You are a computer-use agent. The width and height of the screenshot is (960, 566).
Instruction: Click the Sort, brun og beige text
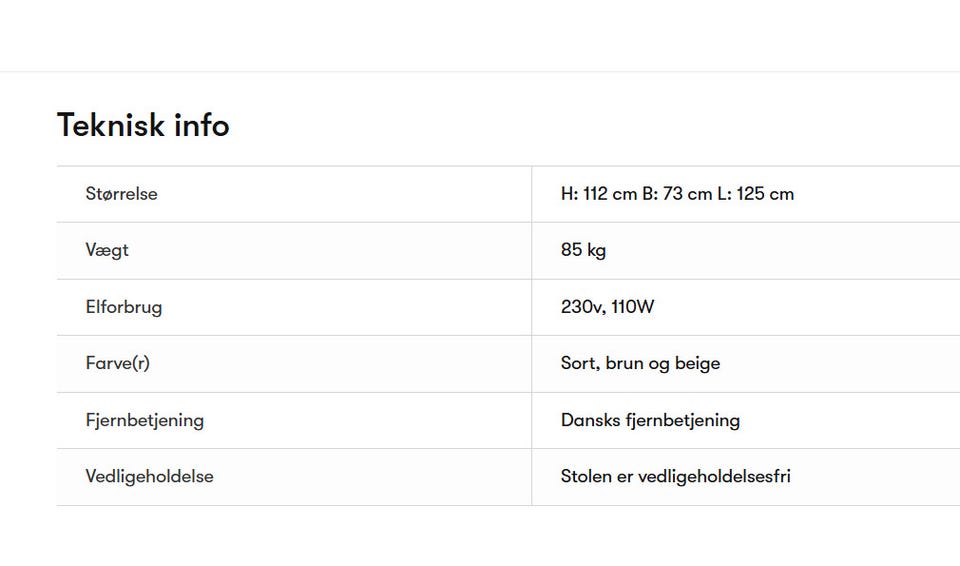(x=640, y=363)
